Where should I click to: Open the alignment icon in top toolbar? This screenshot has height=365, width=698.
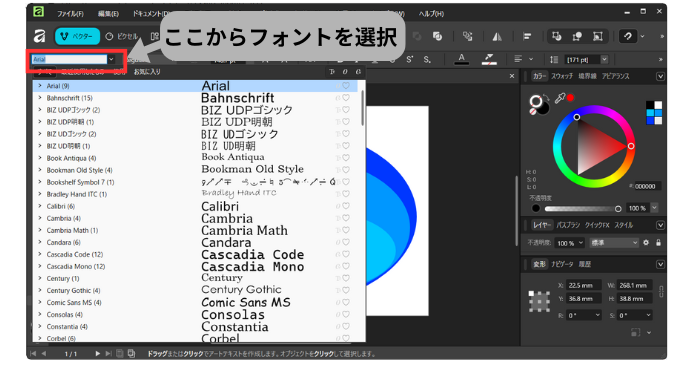[x=528, y=36]
